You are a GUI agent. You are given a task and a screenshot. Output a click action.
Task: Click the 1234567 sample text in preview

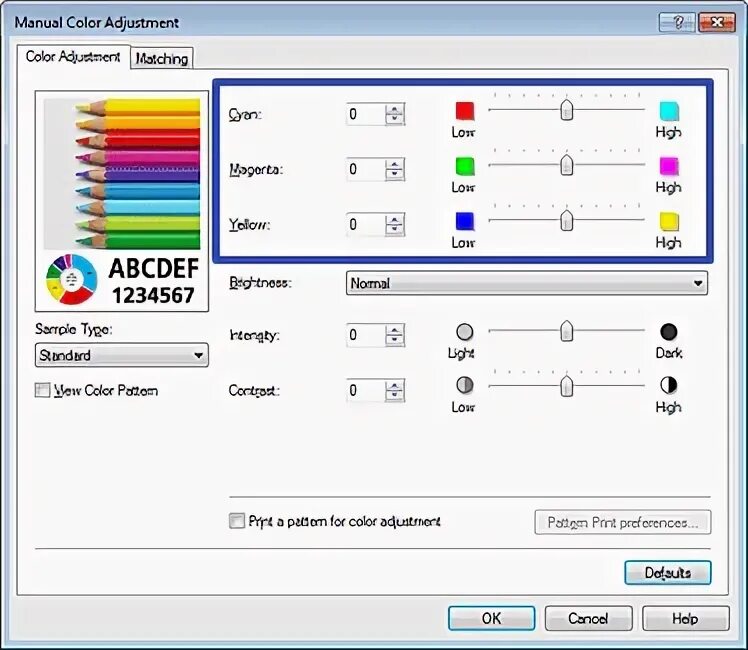[154, 295]
